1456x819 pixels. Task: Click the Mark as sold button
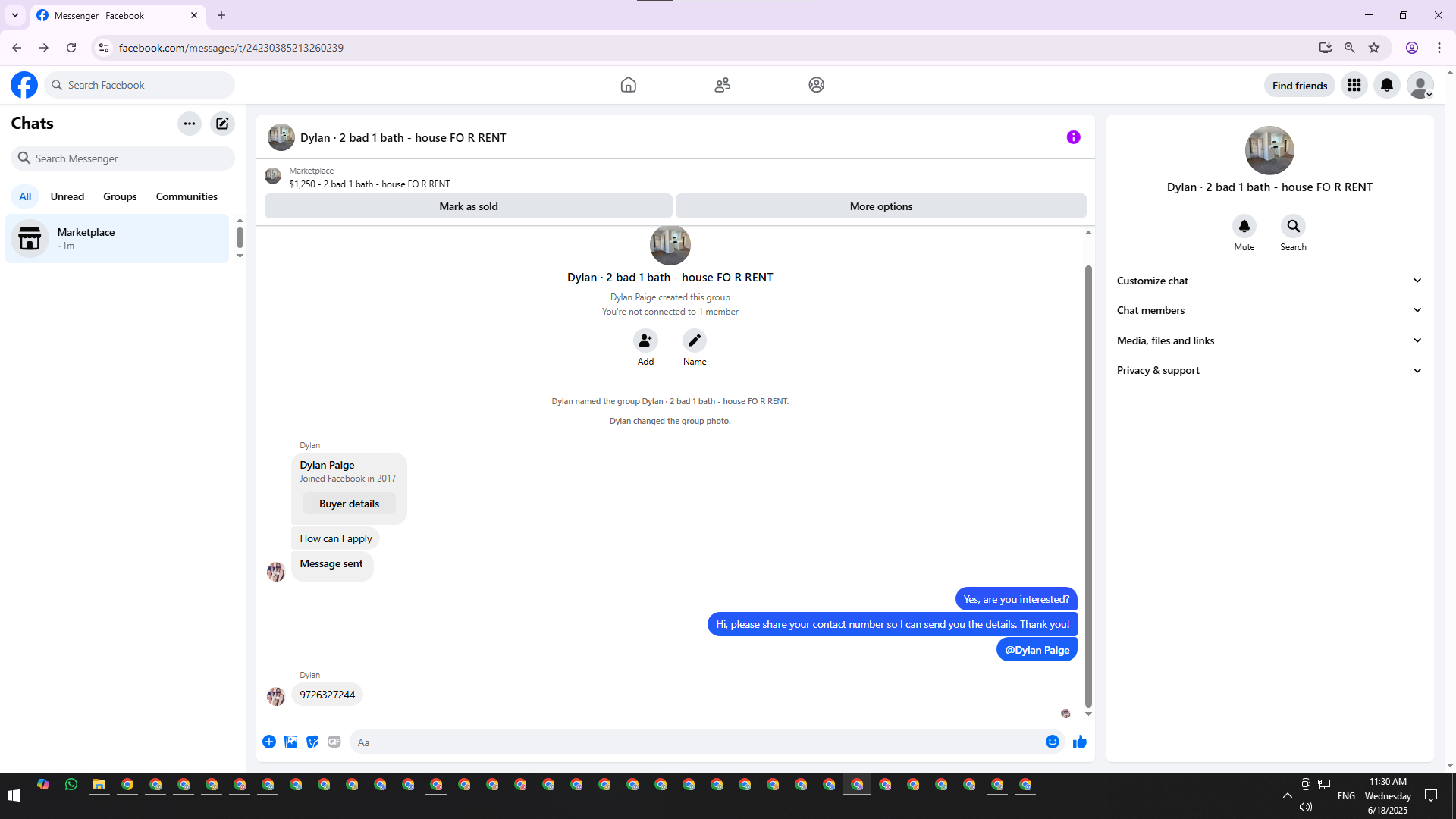pos(468,206)
